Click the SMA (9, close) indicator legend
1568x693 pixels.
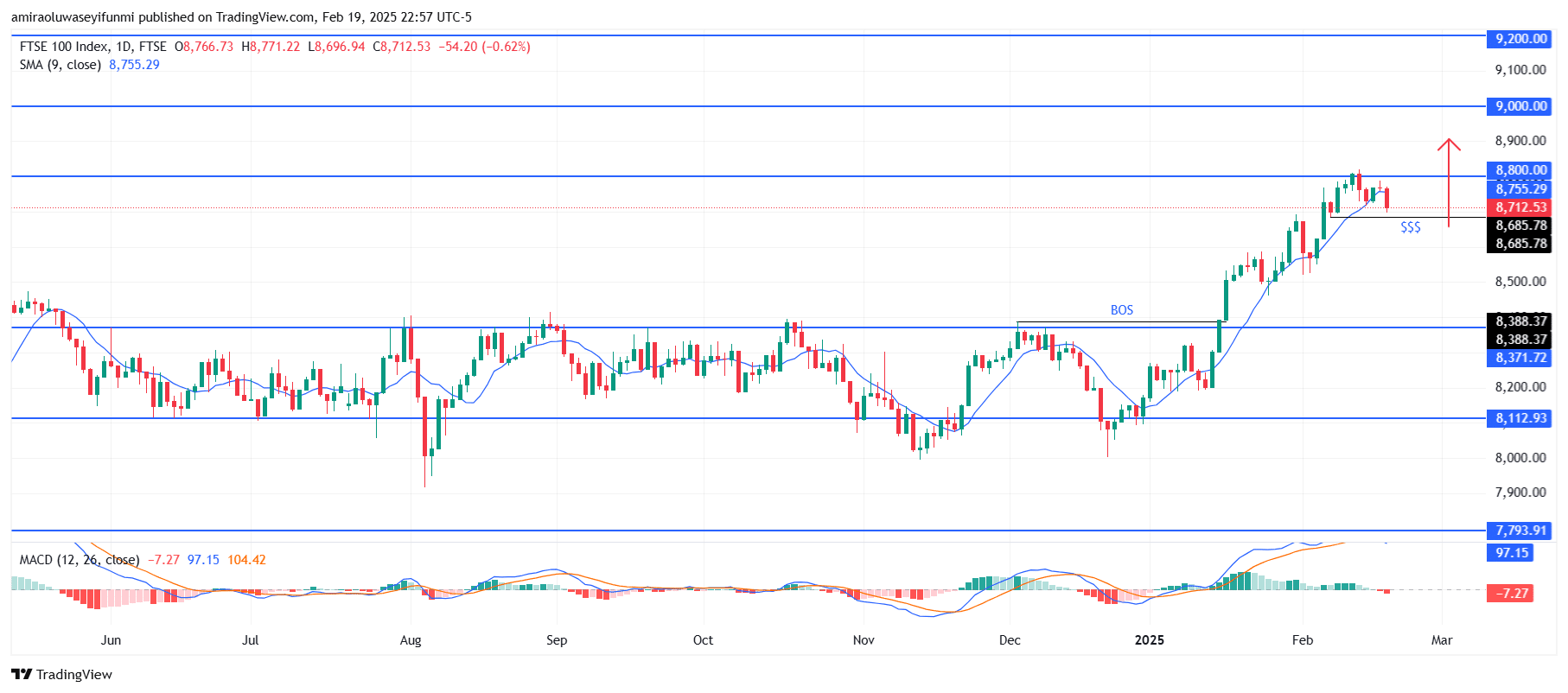pyautogui.click(x=61, y=65)
